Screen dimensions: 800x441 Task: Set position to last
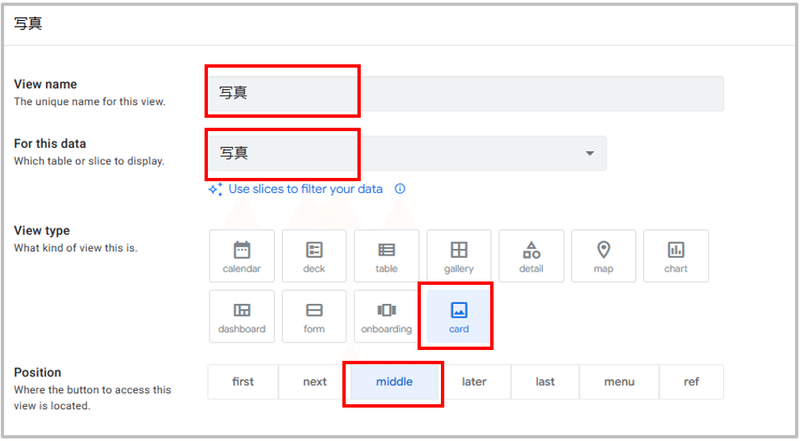click(x=545, y=382)
